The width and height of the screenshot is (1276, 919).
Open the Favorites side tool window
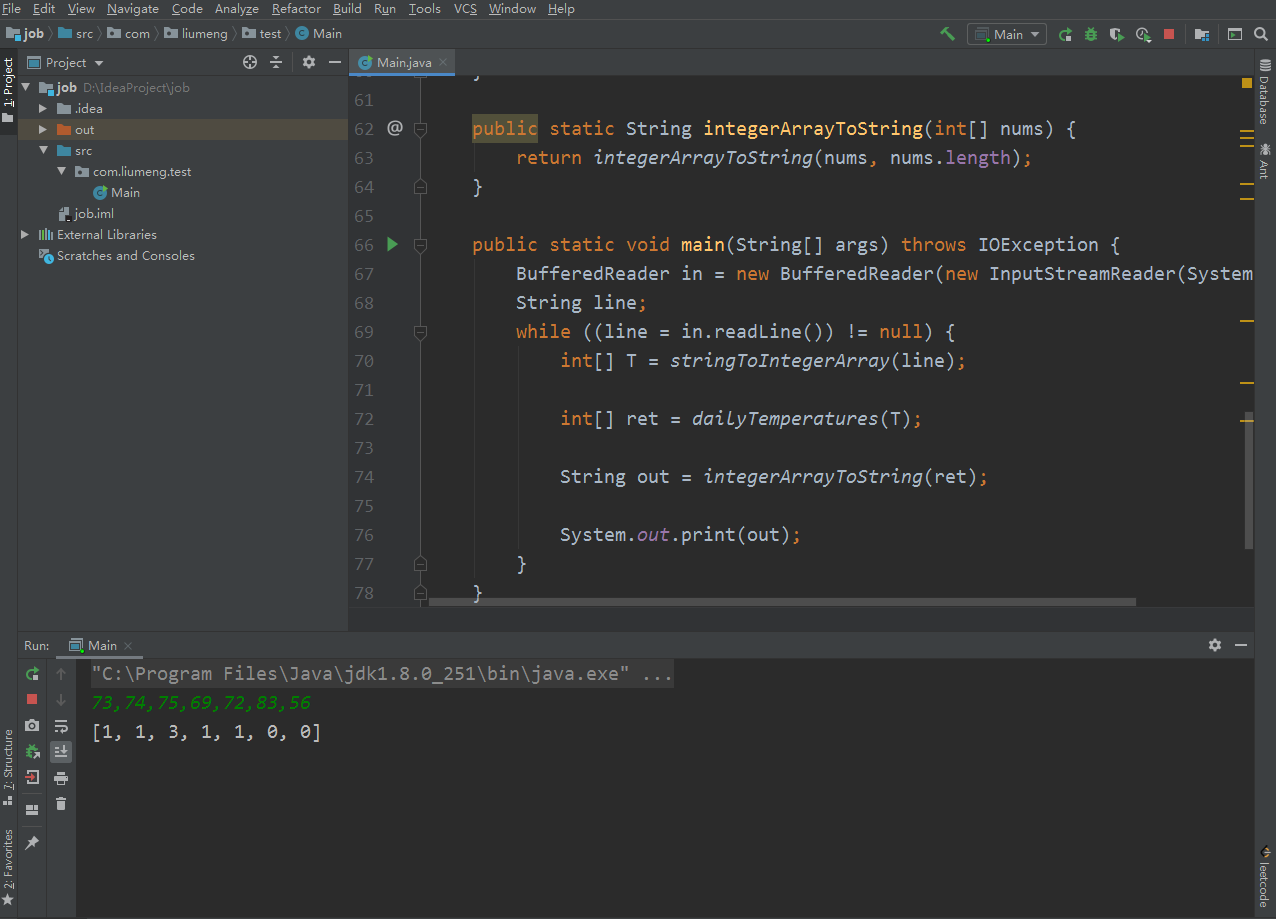tap(8, 866)
